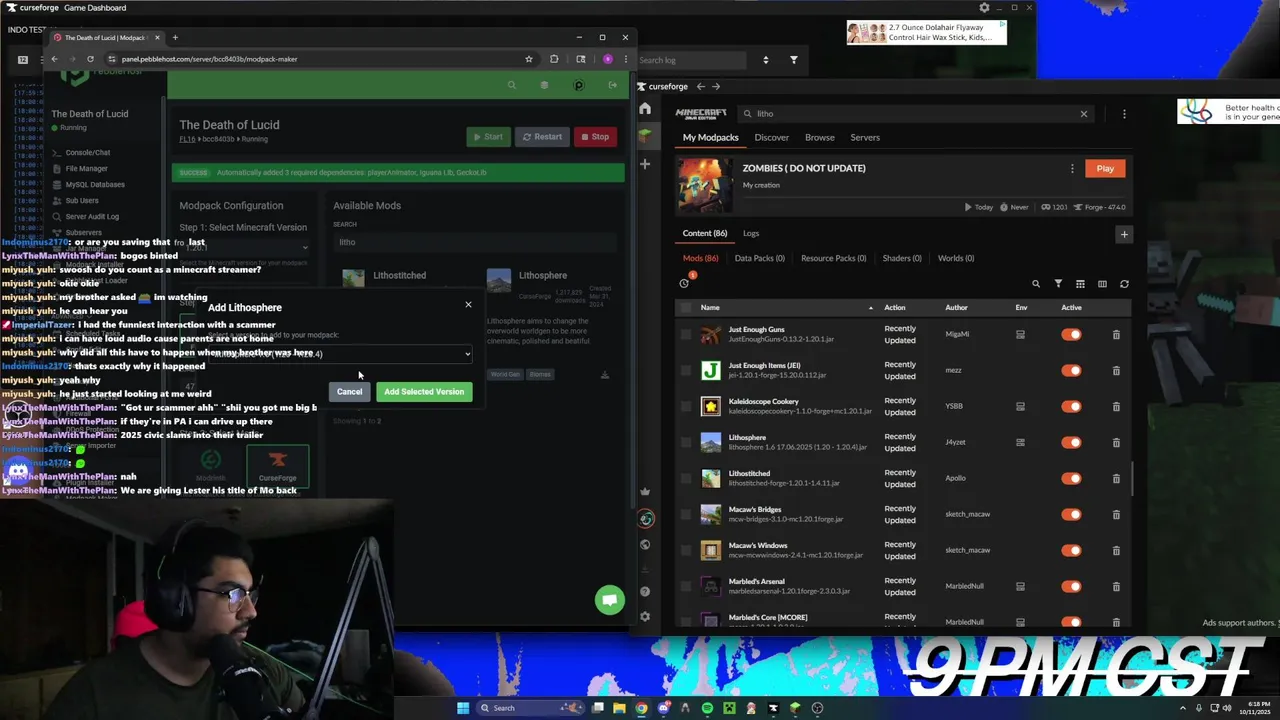
Task: Bookmark the PebbleHost page with star icon
Action: pyautogui.click(x=528, y=59)
